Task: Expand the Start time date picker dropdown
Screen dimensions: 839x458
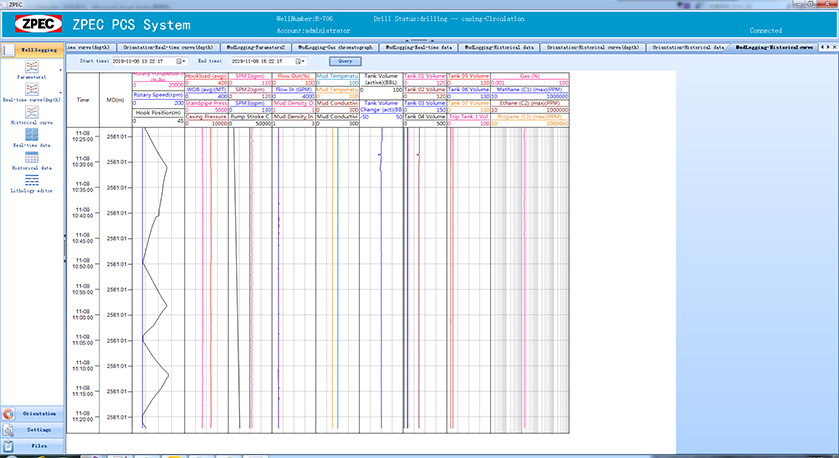Action: [182, 61]
